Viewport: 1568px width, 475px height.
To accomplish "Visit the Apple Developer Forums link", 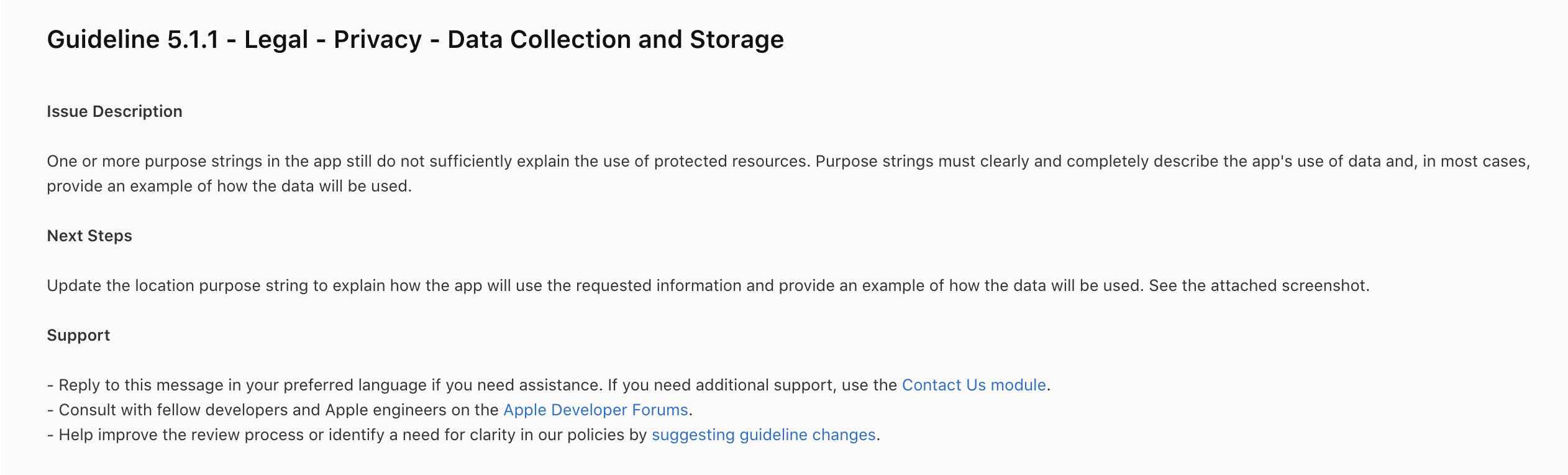I will (596, 410).
